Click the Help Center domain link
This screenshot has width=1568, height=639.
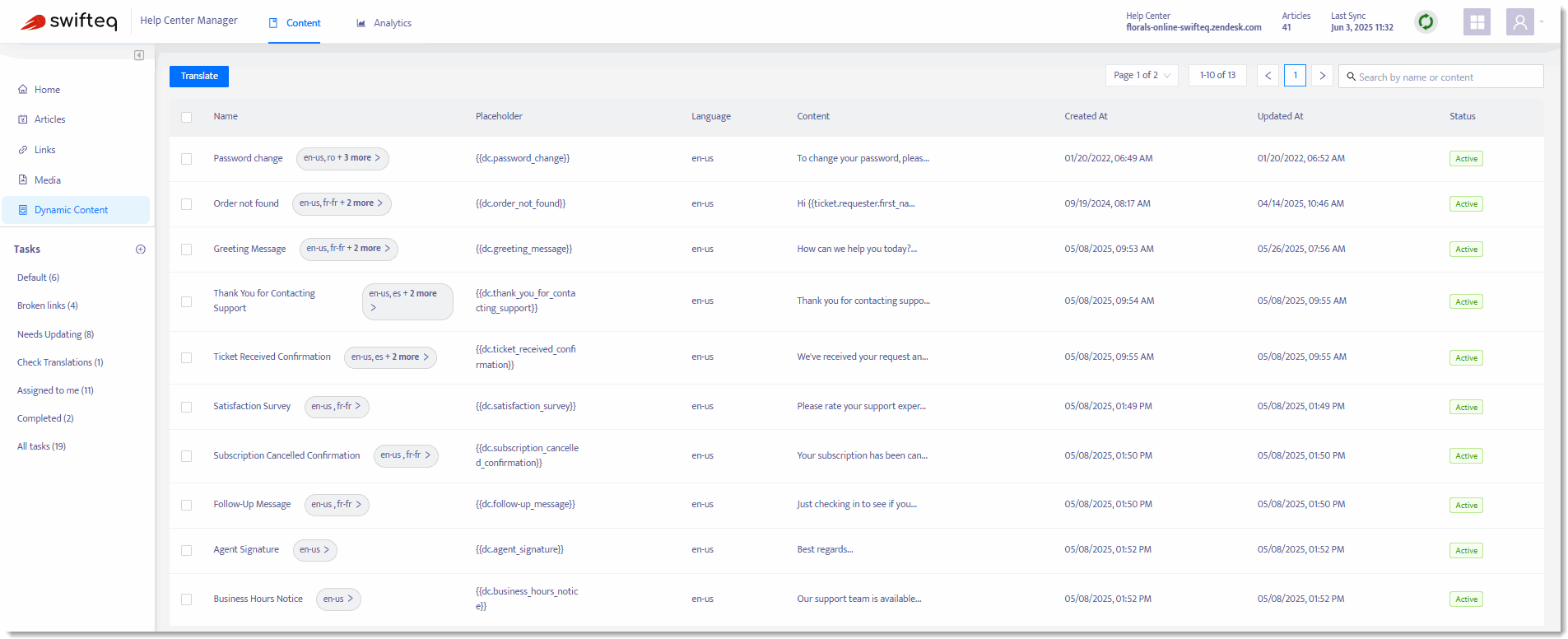pyautogui.click(x=1193, y=27)
